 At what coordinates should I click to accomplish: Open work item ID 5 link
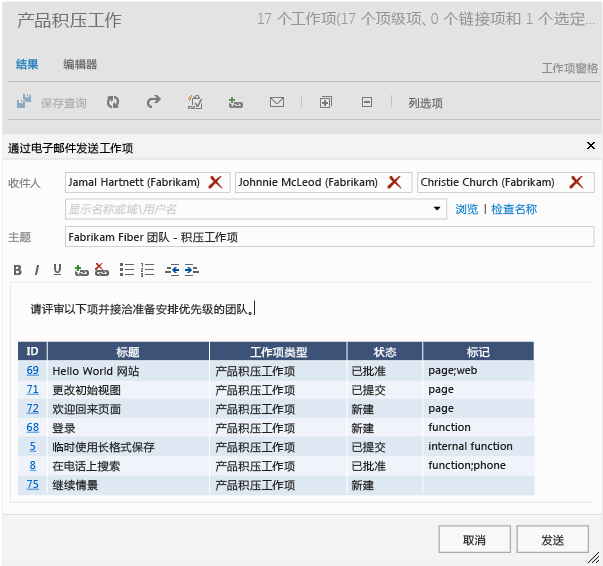[33, 446]
